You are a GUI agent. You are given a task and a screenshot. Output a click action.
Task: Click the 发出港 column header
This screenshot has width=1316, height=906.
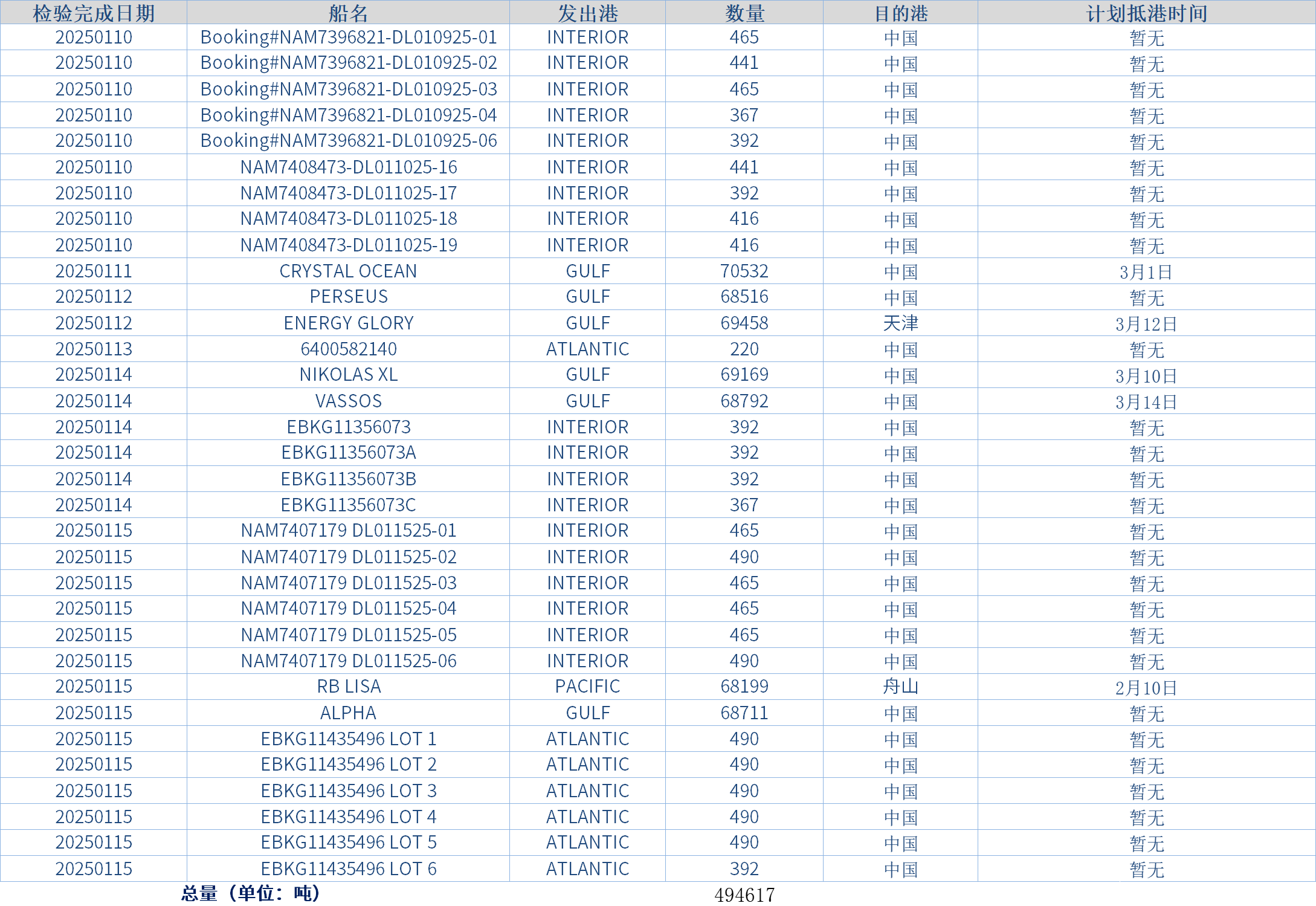[x=587, y=13]
